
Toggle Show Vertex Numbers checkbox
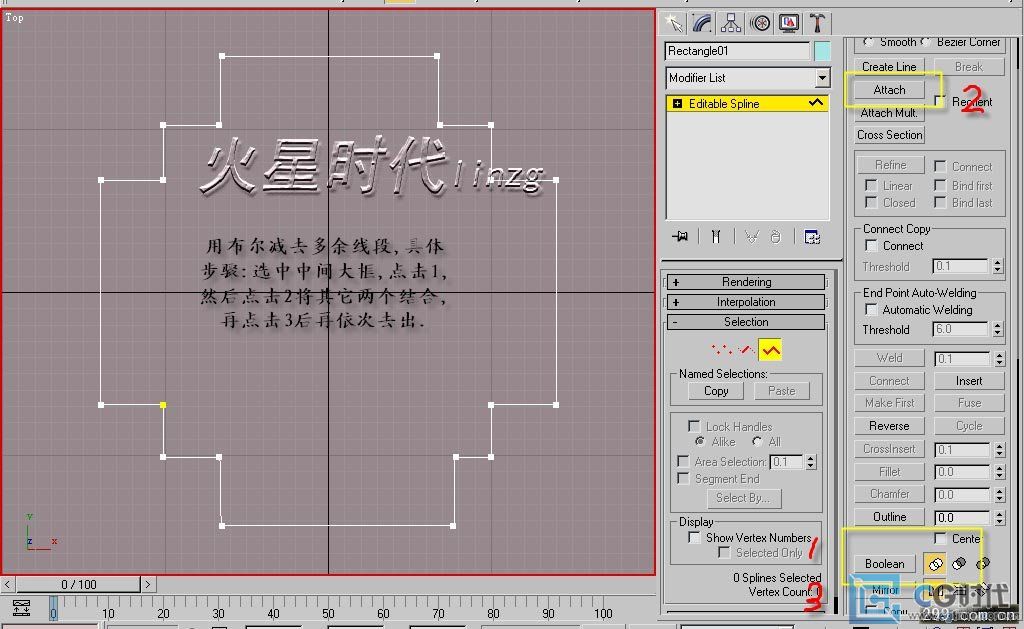[x=694, y=537]
